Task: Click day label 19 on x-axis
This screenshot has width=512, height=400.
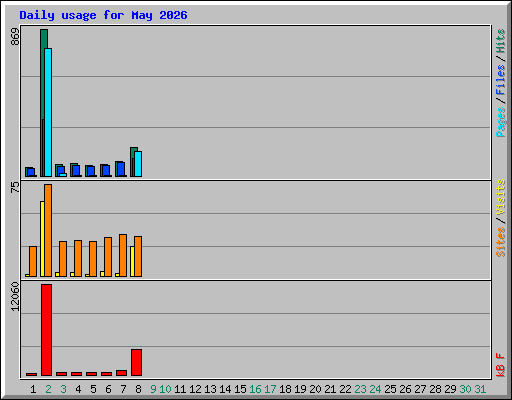Action: pyautogui.click(x=300, y=389)
